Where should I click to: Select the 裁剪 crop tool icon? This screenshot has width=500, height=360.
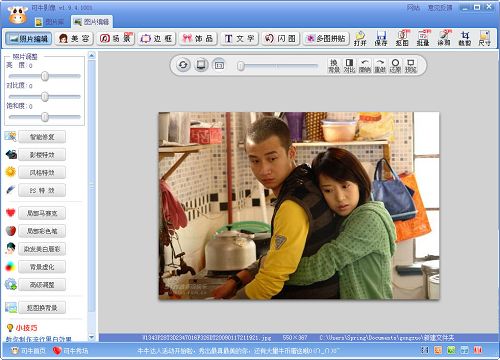[465, 38]
